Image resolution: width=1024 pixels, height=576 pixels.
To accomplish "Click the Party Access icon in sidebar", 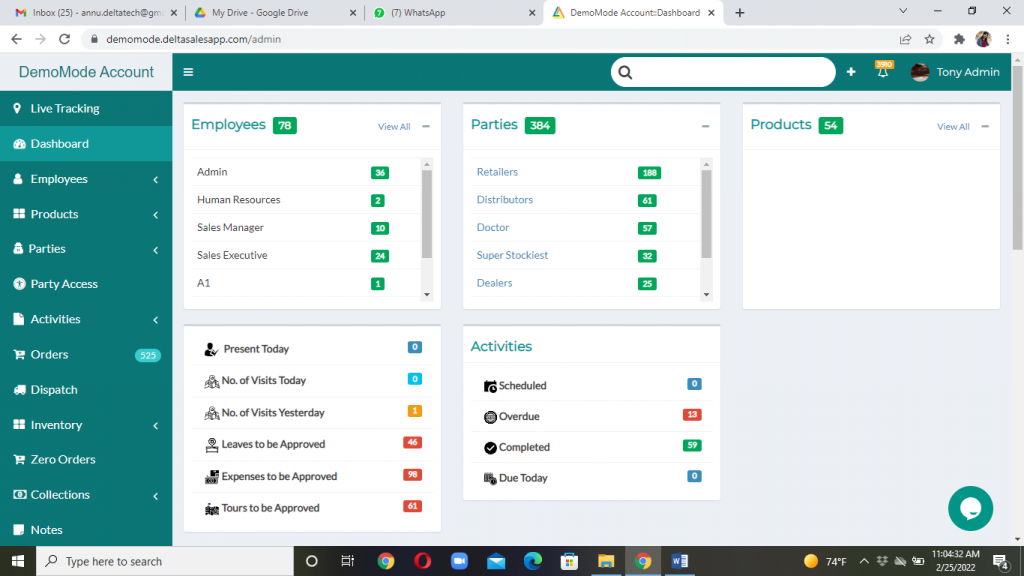I will 19,283.
